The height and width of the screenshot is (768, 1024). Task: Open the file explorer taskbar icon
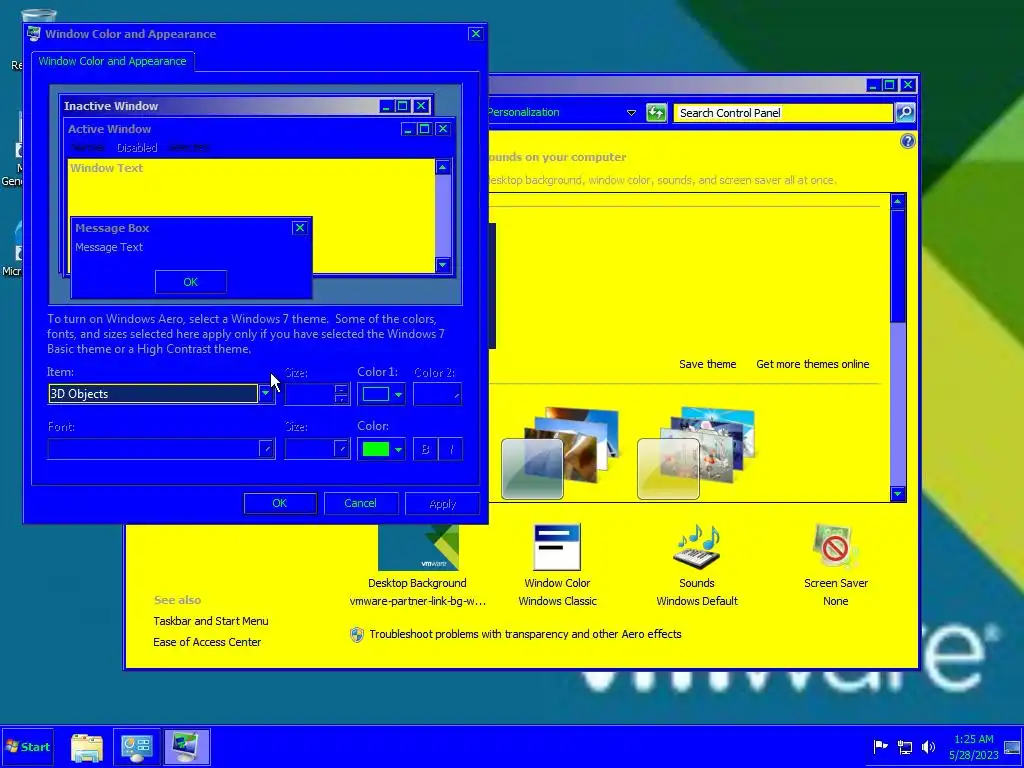coord(87,747)
